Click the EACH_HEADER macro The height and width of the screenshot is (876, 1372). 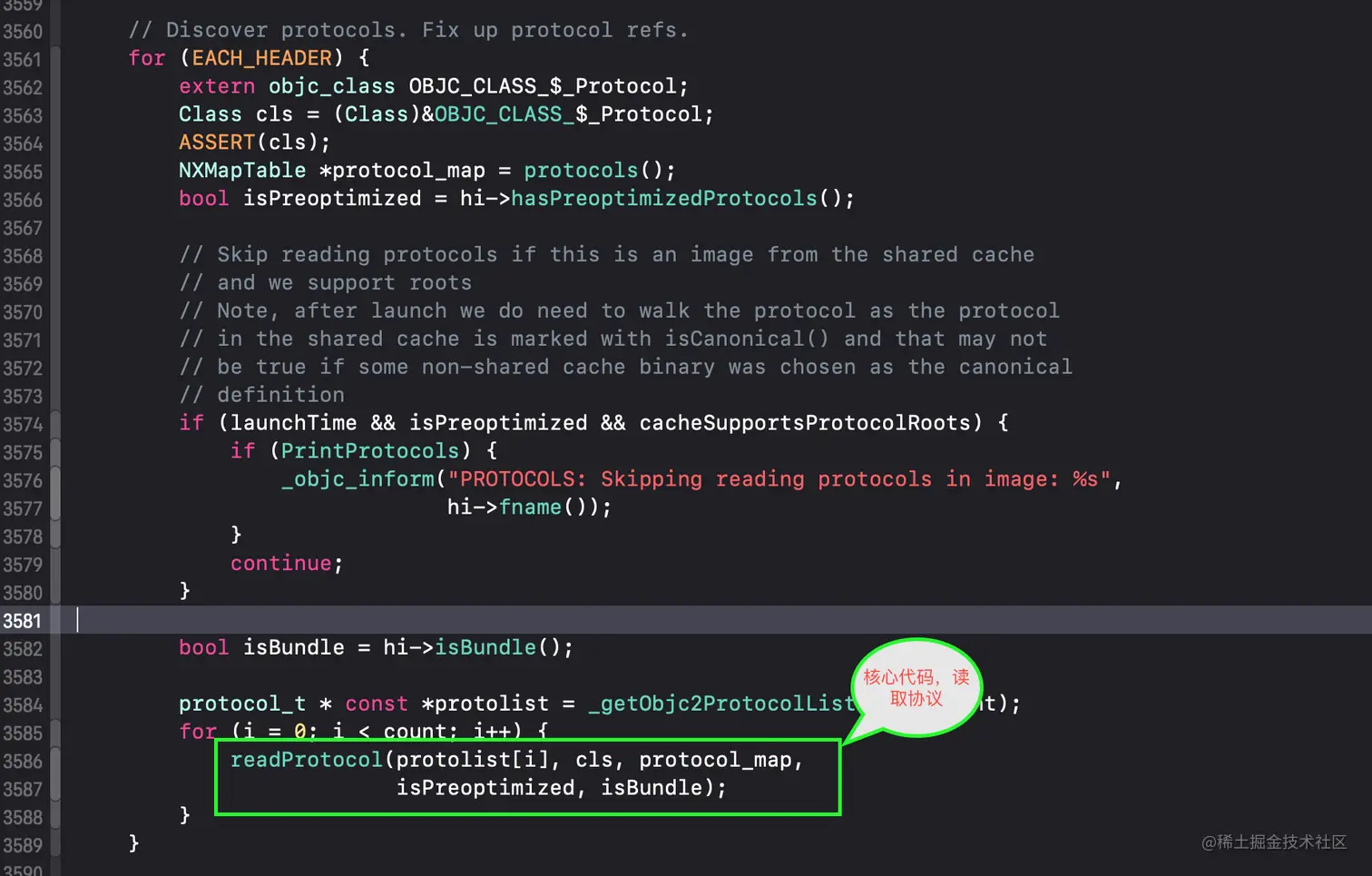pyautogui.click(x=262, y=58)
